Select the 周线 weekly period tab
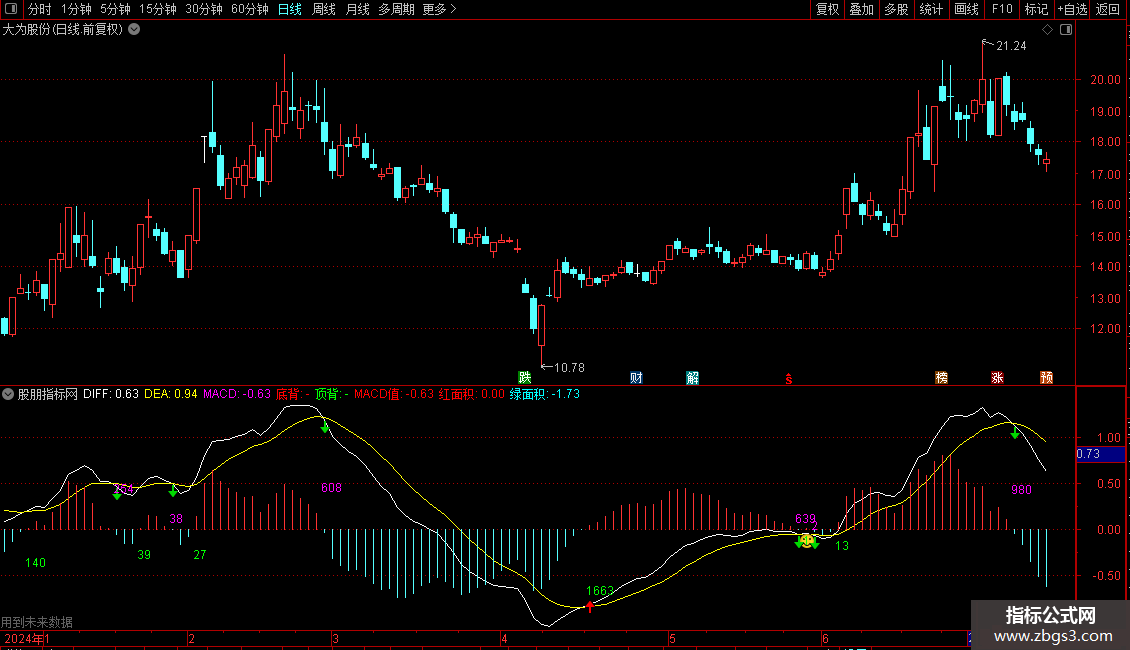This screenshot has height=650, width=1130. pyautogui.click(x=324, y=9)
